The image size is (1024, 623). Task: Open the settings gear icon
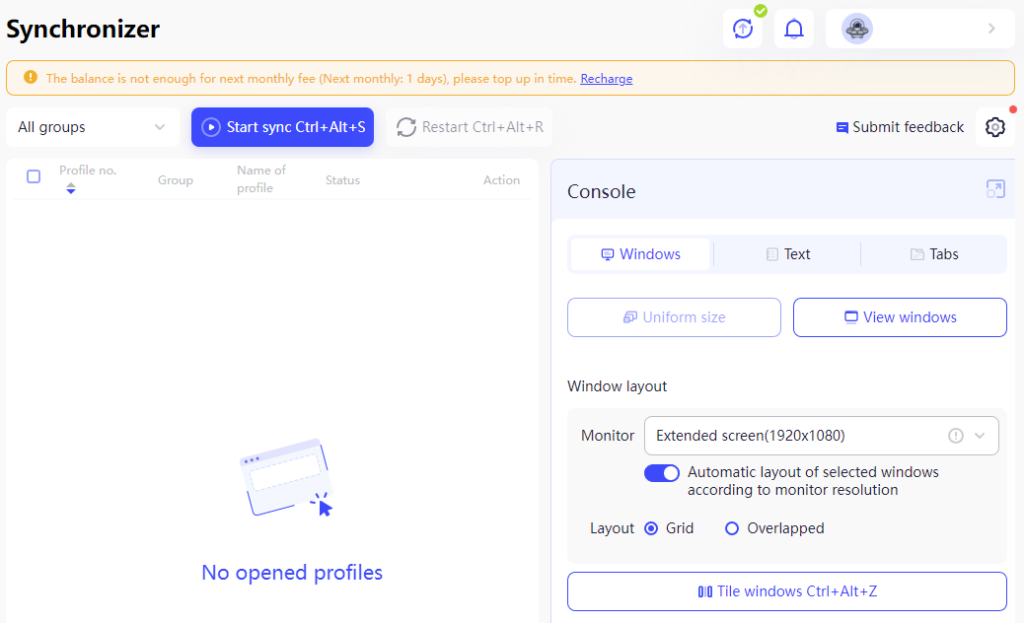click(995, 127)
